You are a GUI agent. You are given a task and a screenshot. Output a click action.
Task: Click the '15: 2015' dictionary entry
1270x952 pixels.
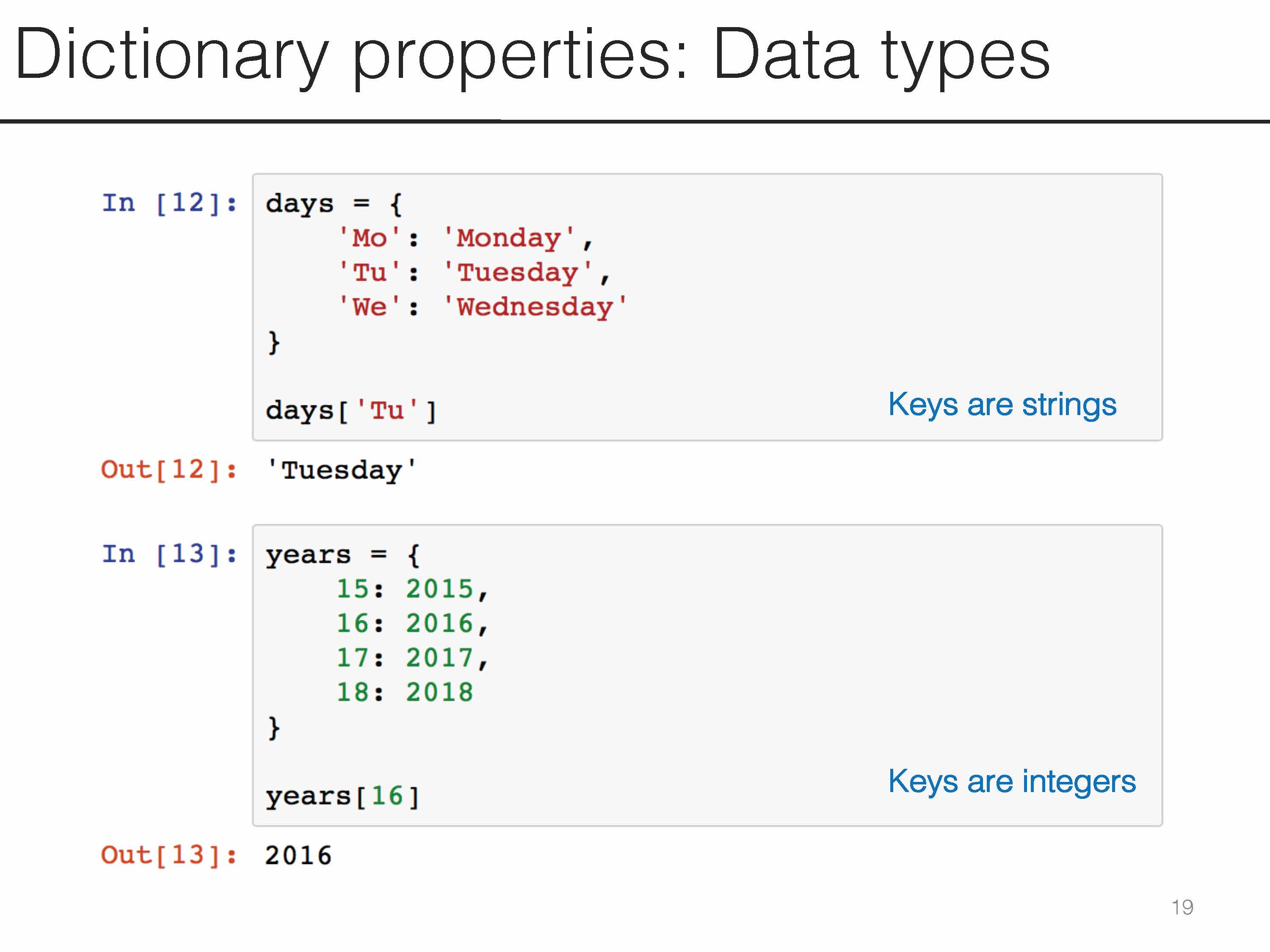coord(411,589)
